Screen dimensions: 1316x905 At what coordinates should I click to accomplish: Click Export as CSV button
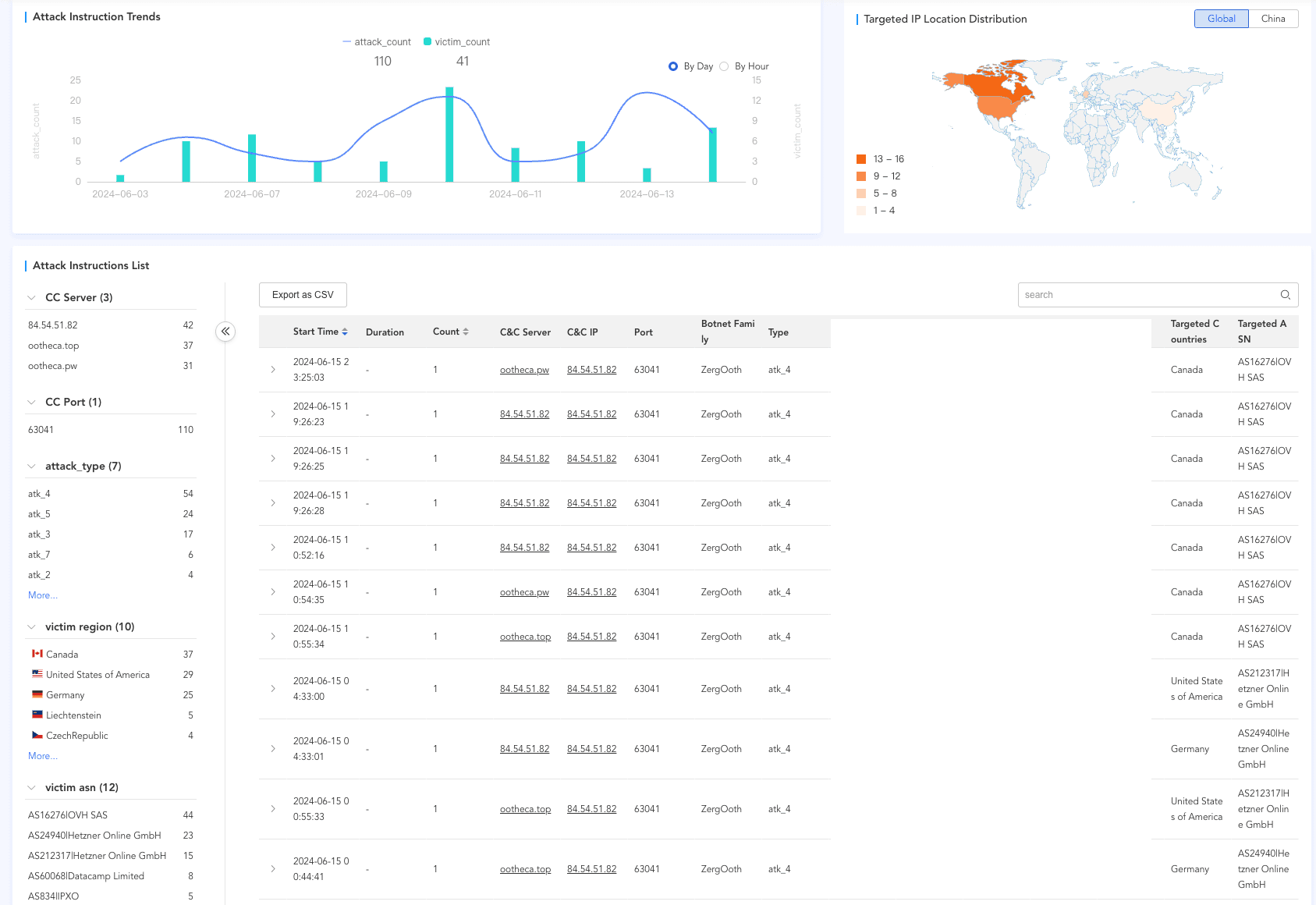pos(303,295)
